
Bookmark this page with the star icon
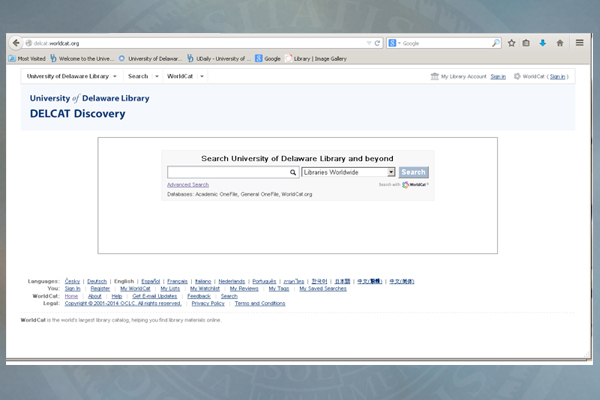pos(511,43)
